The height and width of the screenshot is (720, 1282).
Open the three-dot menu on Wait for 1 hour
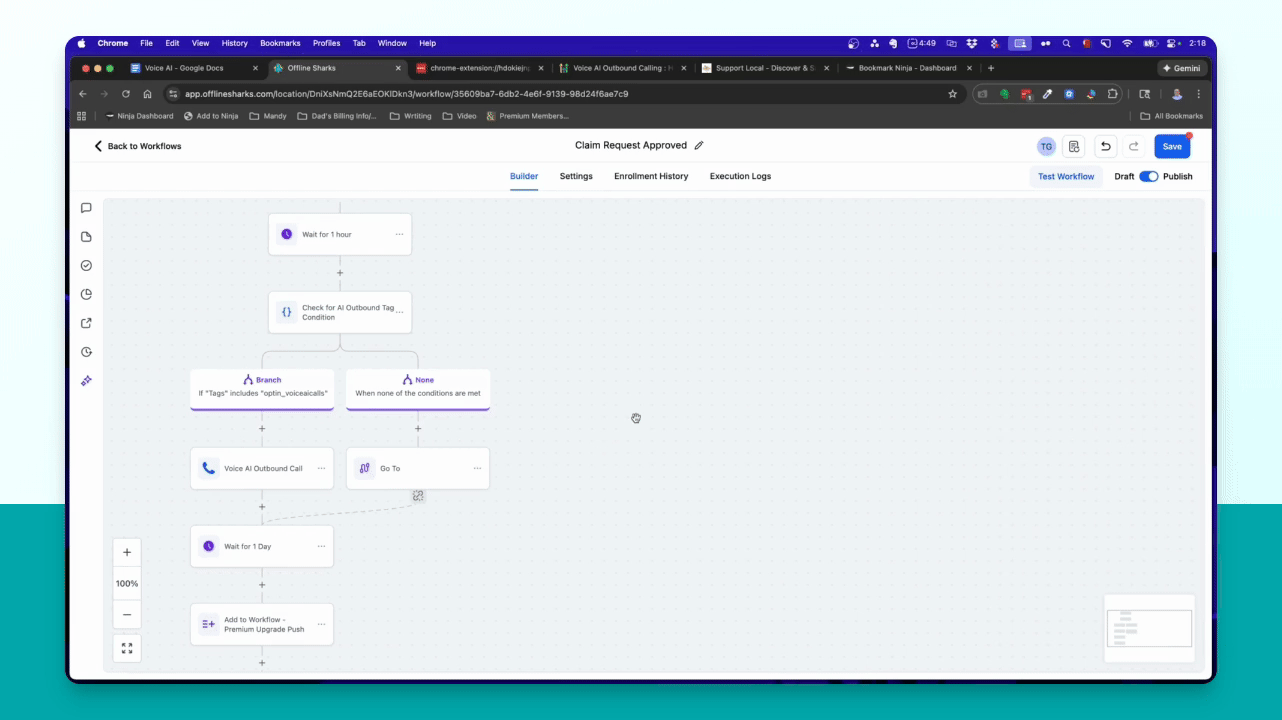(x=399, y=234)
